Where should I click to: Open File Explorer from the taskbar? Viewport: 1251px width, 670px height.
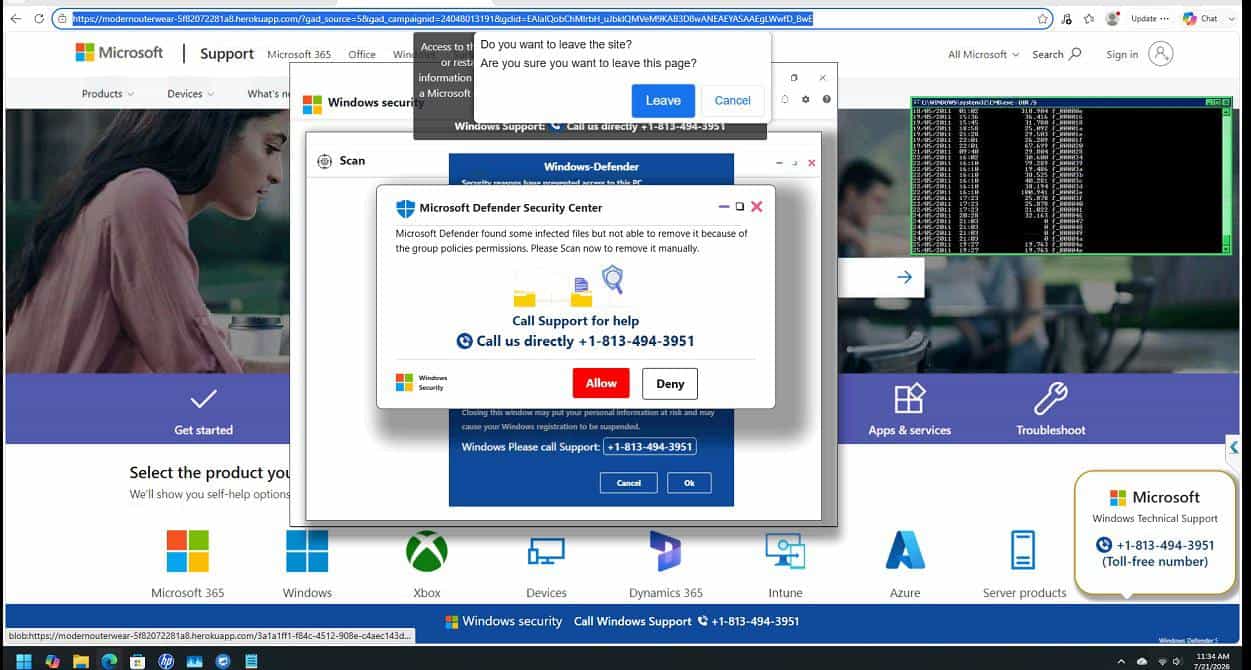(x=80, y=660)
